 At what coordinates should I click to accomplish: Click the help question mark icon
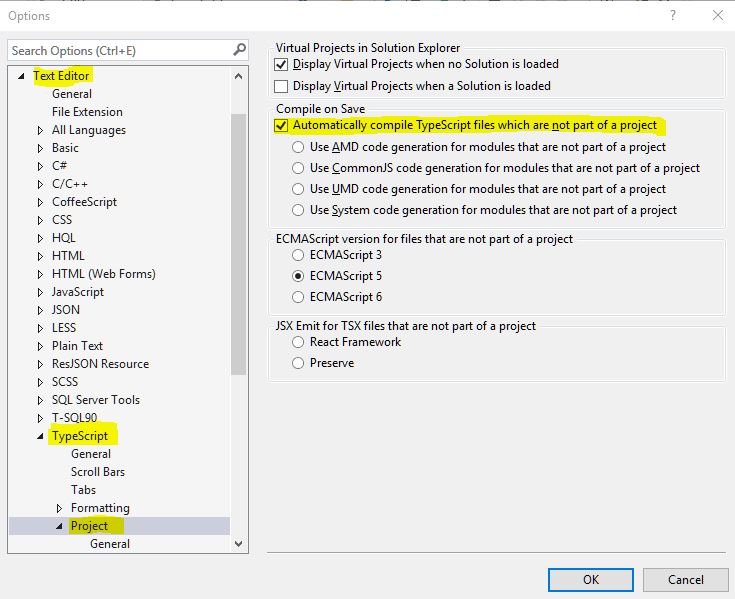click(x=673, y=15)
